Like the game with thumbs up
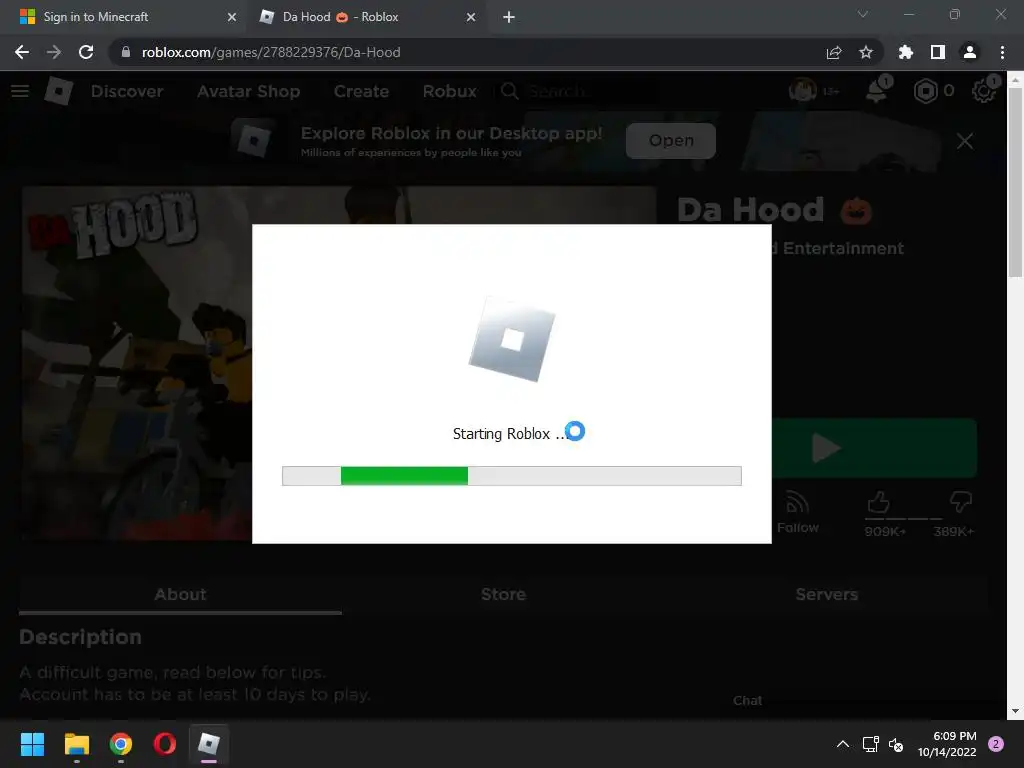The height and width of the screenshot is (768, 1024). click(x=879, y=504)
